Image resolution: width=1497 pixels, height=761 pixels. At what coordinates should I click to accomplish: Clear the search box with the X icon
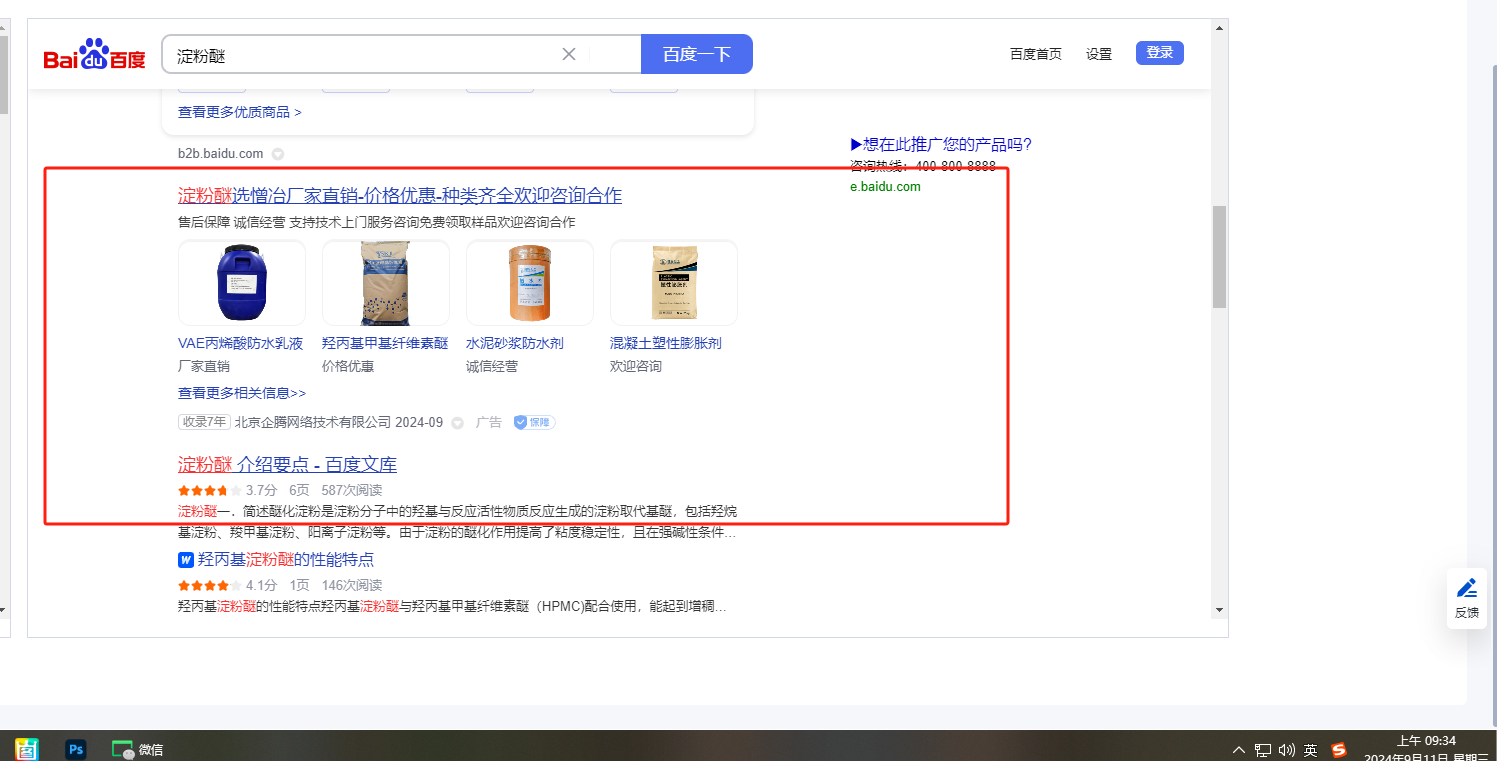pos(569,54)
